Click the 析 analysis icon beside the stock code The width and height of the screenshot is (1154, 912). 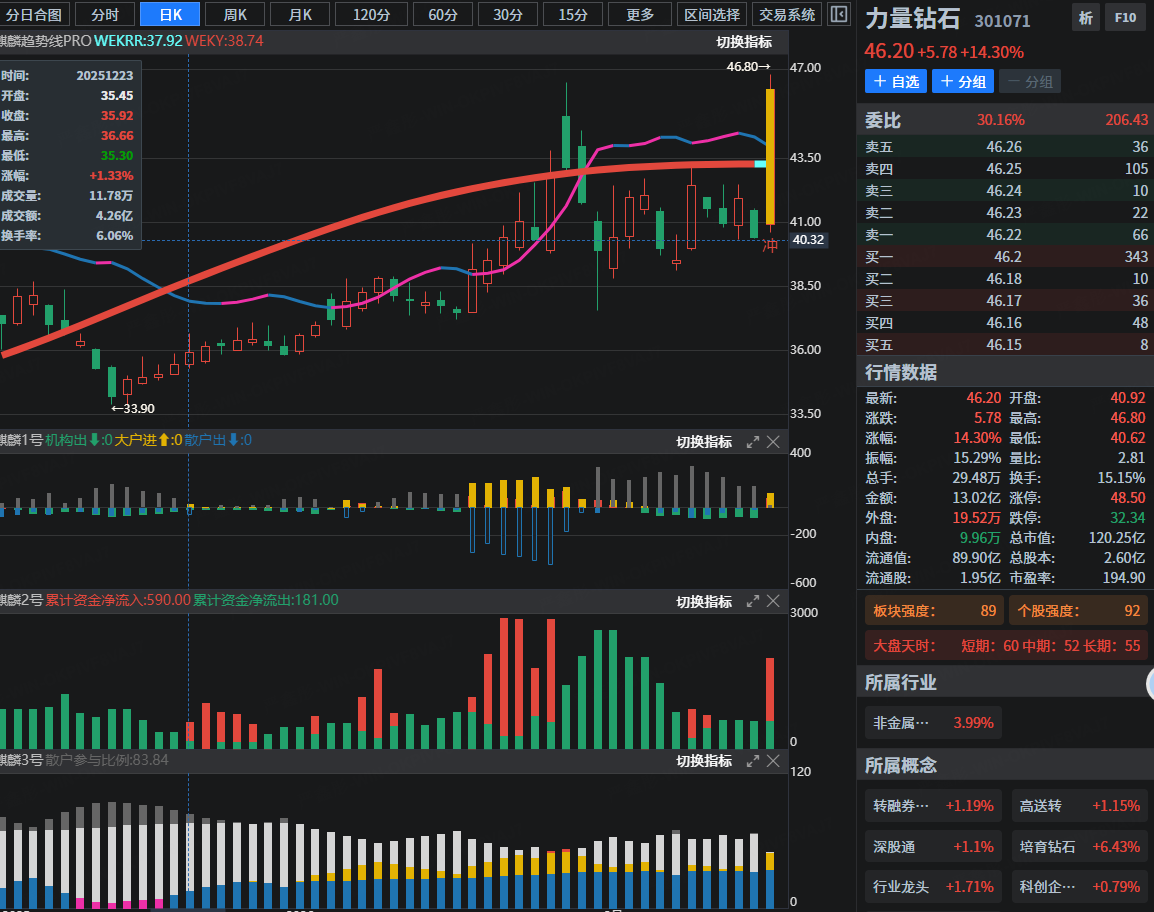pos(1084,18)
